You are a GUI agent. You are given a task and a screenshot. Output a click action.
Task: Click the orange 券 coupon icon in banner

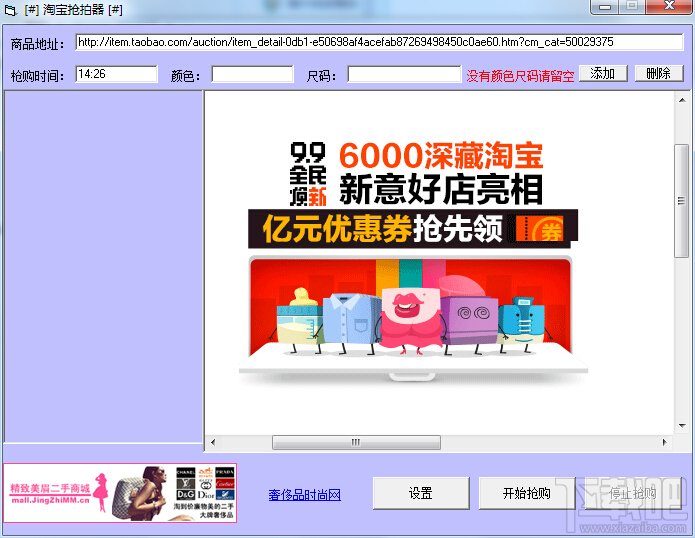pyautogui.click(x=540, y=229)
